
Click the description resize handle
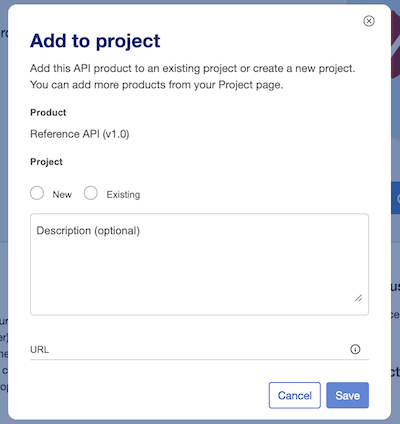click(x=358, y=298)
